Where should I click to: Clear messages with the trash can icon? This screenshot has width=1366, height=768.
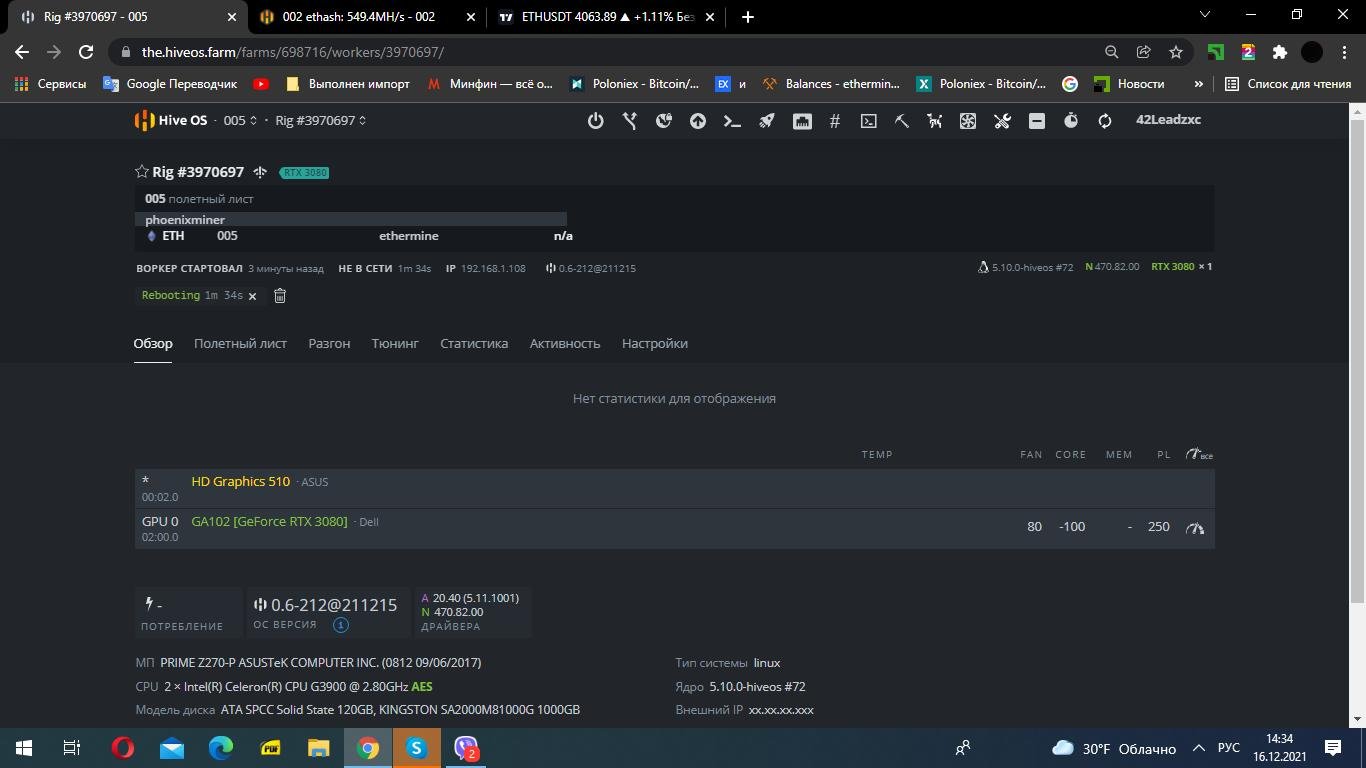[280, 295]
